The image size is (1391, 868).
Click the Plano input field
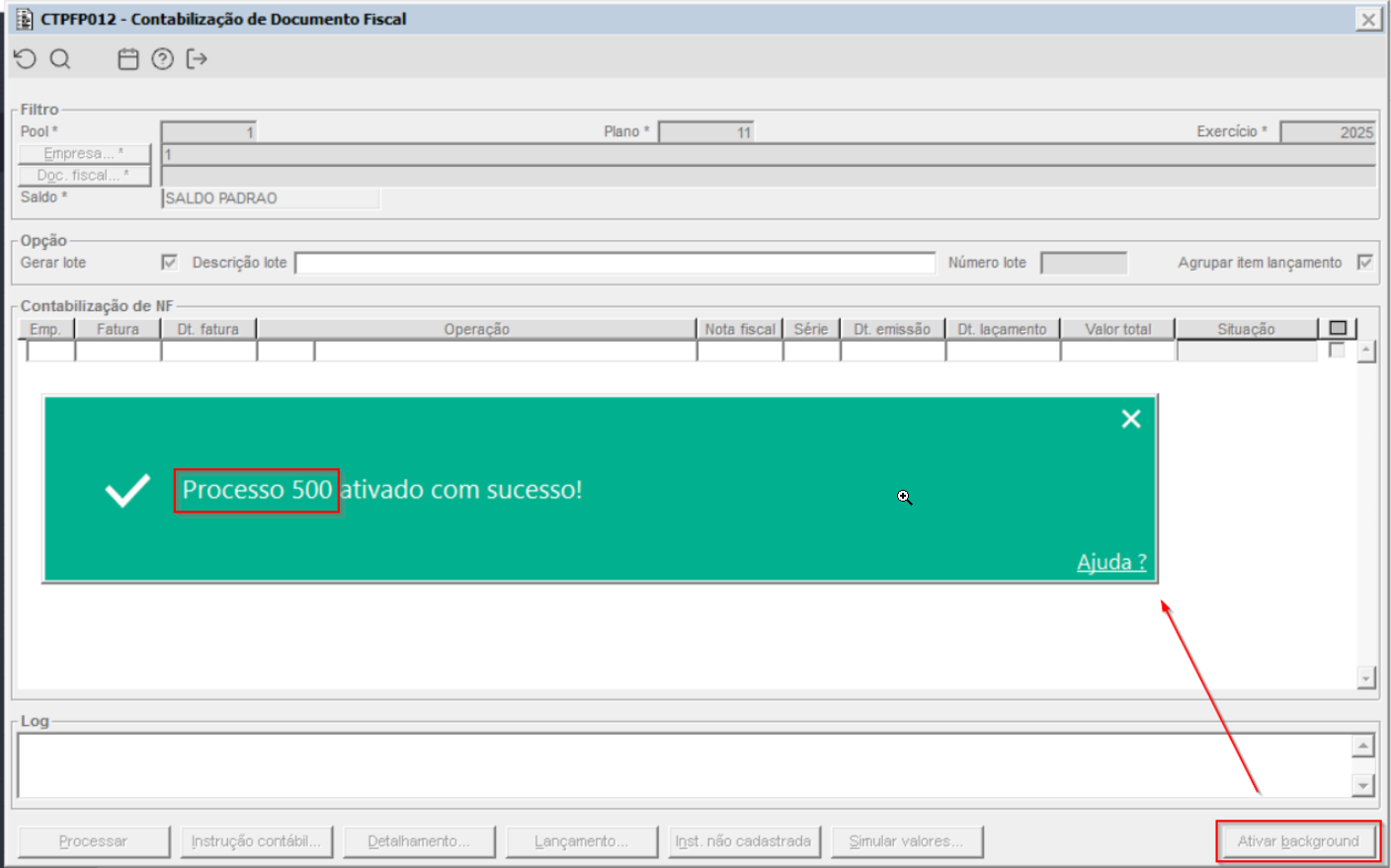point(707,132)
